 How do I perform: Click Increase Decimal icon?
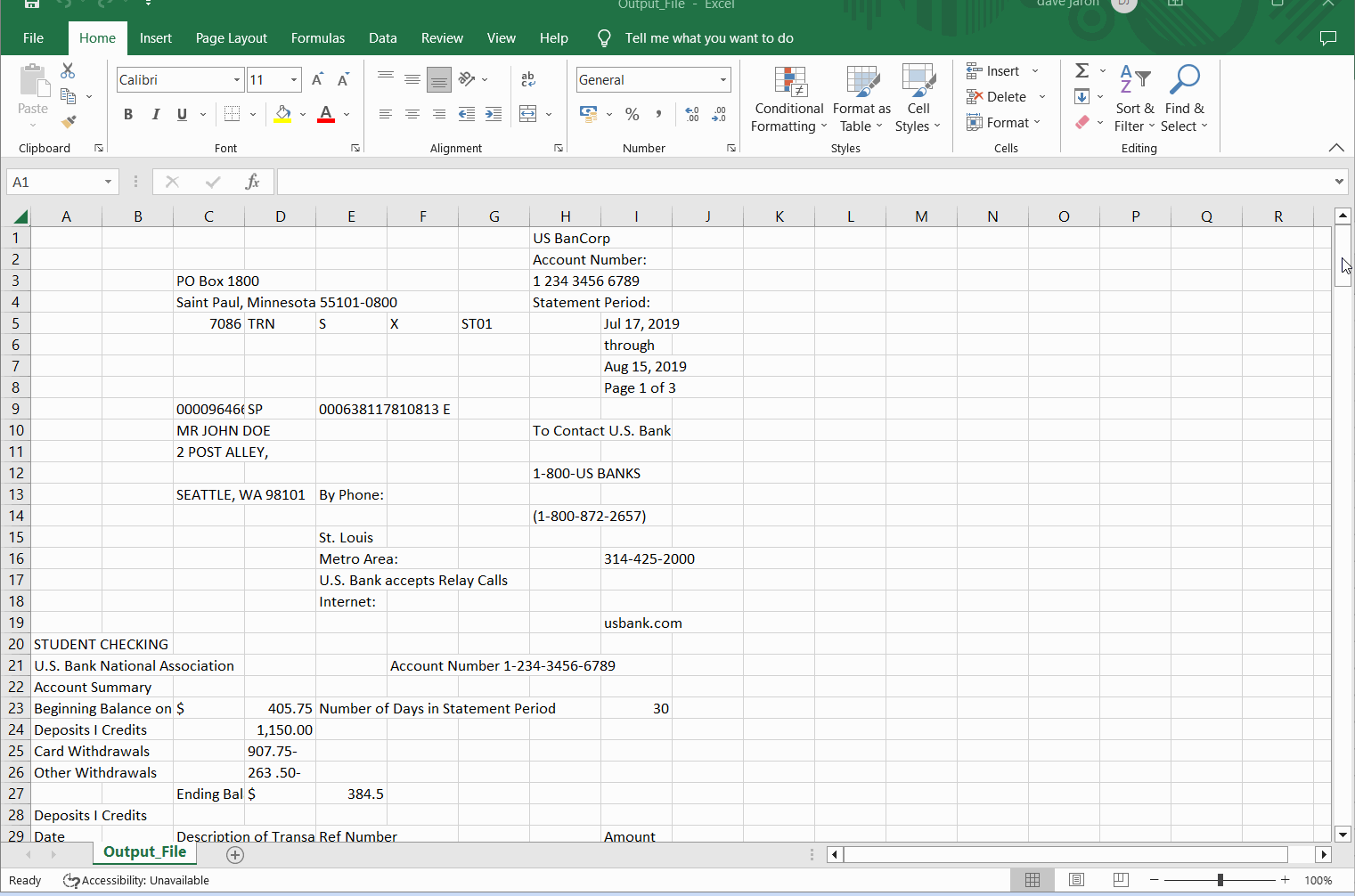click(x=692, y=114)
